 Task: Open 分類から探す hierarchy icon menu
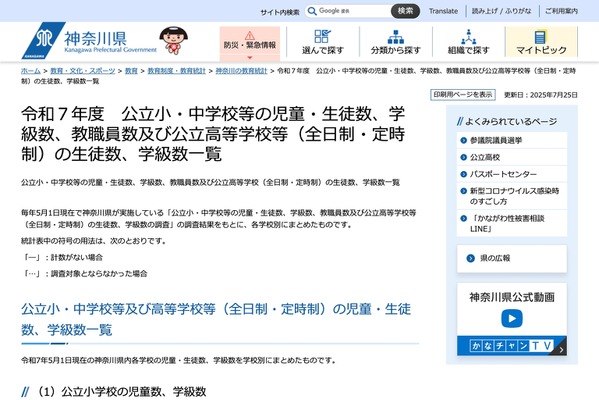point(396,42)
